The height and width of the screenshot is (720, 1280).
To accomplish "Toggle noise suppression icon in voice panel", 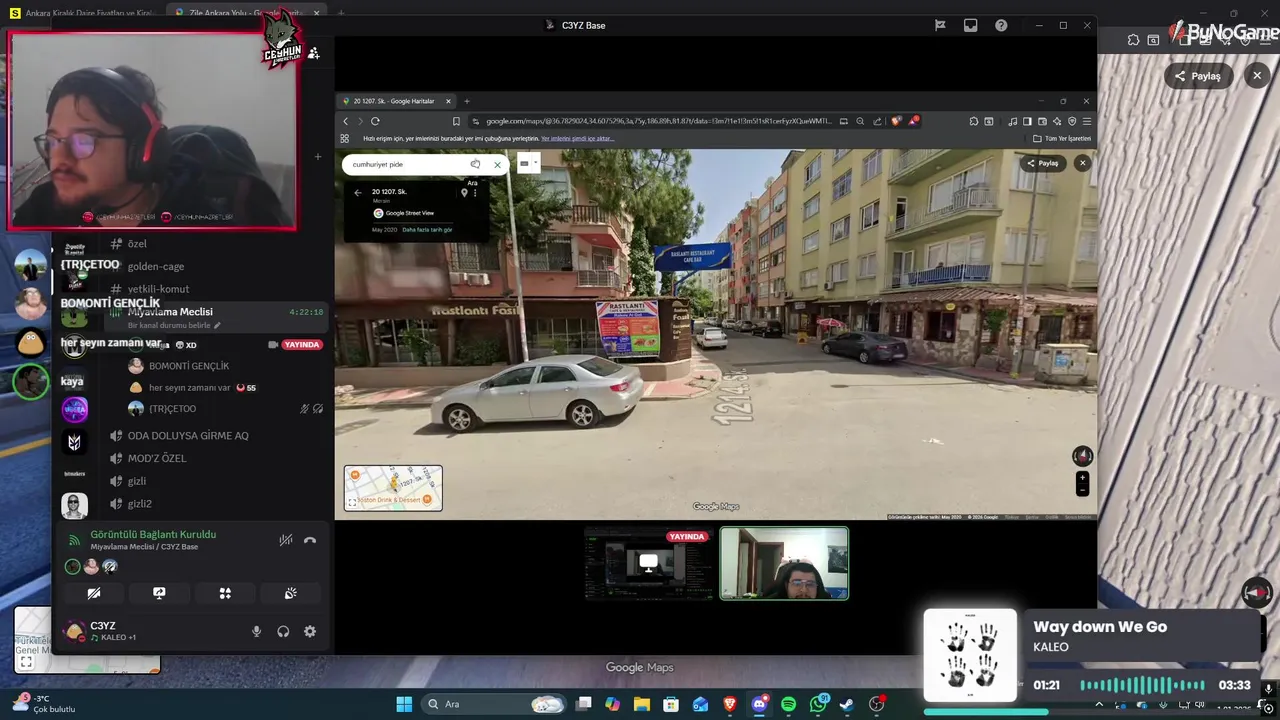I will (x=286, y=540).
